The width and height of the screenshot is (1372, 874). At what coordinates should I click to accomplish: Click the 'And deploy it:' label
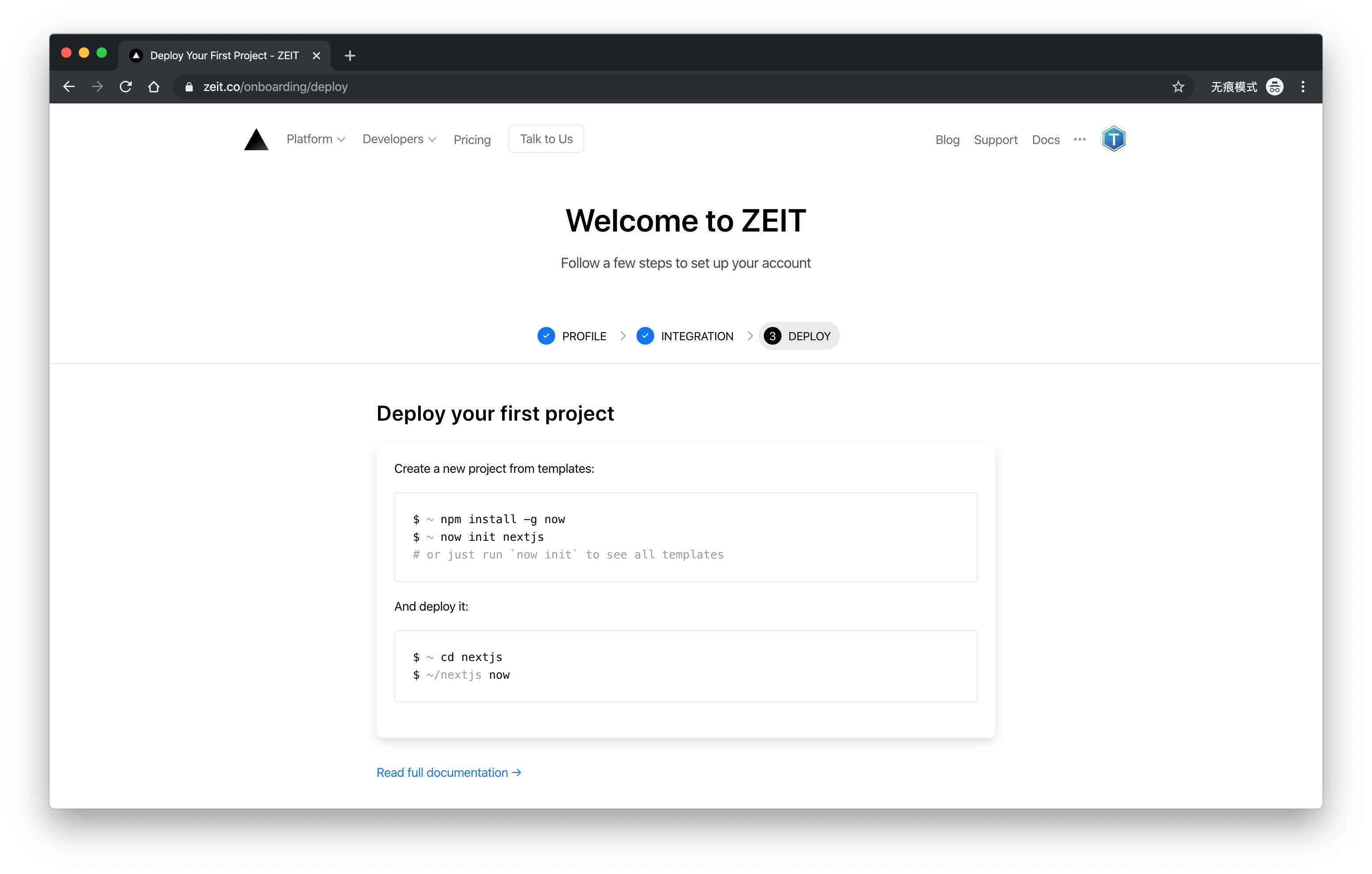click(x=431, y=607)
